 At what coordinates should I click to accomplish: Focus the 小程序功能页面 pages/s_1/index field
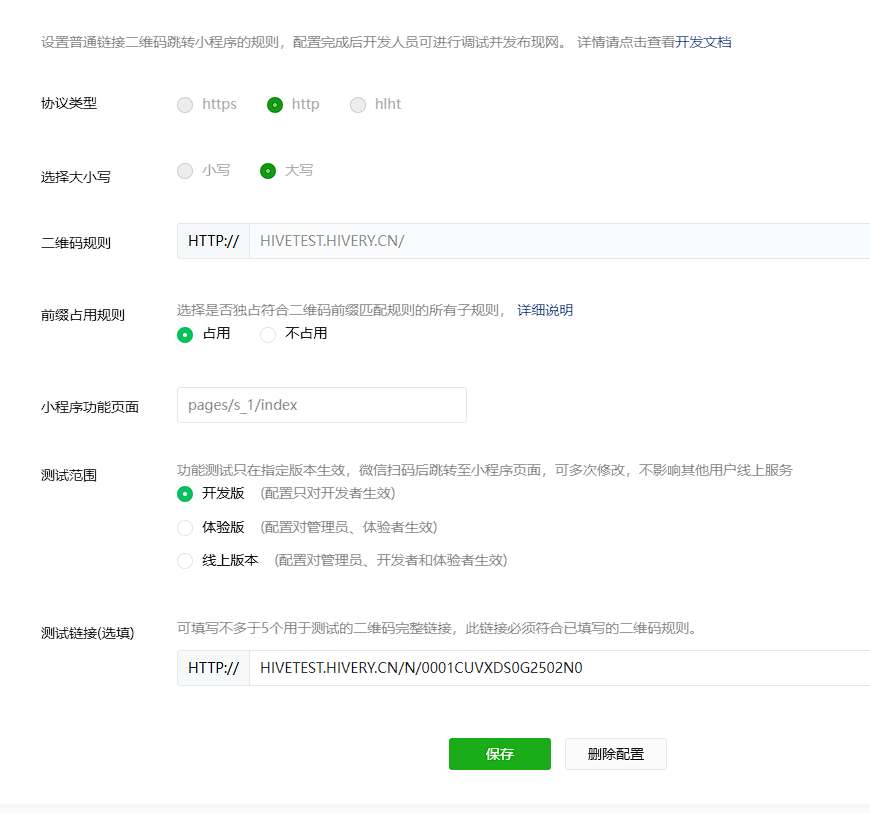(322, 405)
